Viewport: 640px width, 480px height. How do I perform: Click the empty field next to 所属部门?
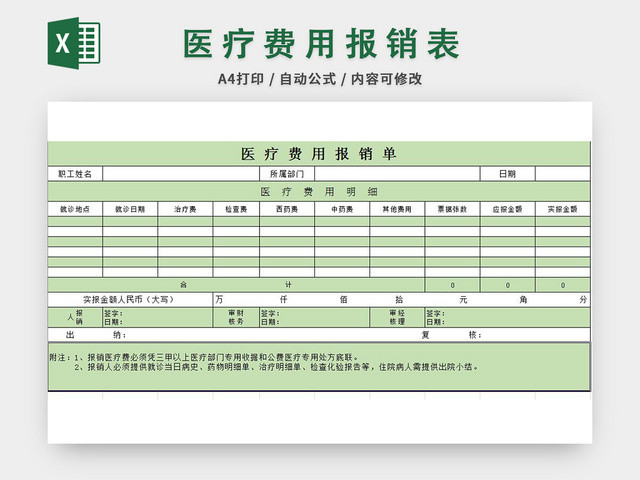[x=397, y=174]
